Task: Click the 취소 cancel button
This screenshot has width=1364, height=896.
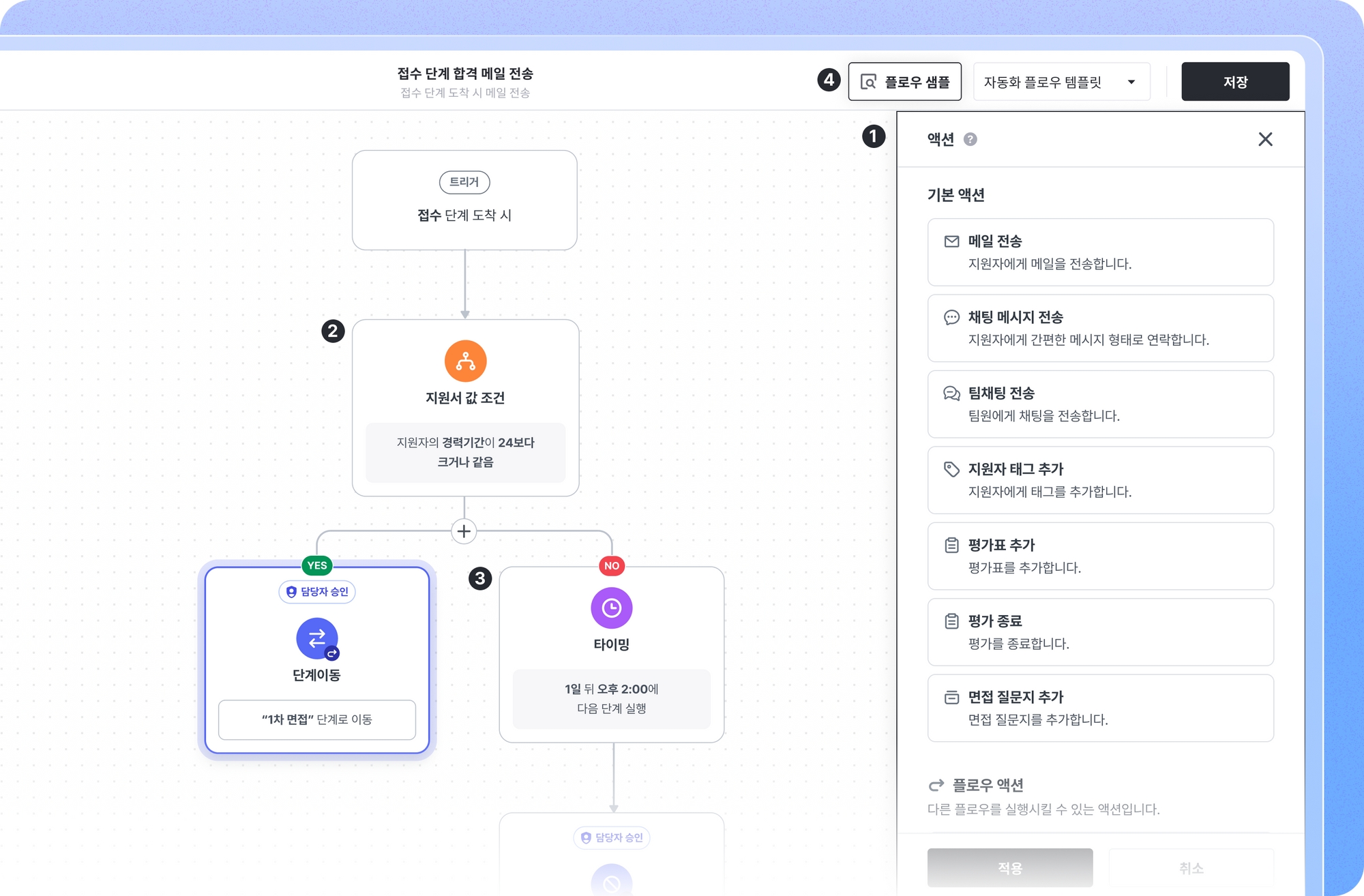Action: click(x=1191, y=867)
